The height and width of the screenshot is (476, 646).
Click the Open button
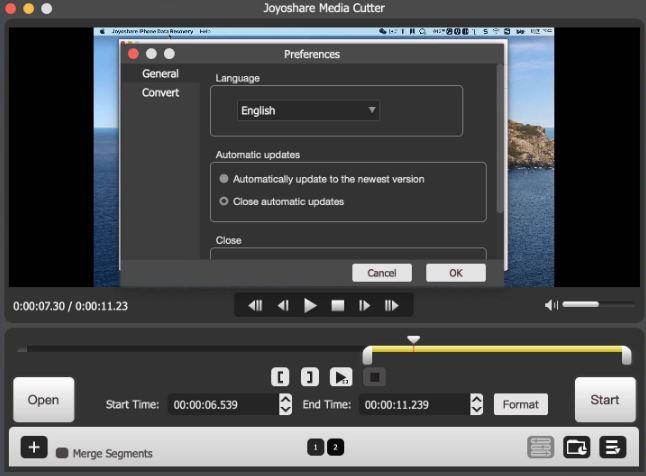pos(44,399)
